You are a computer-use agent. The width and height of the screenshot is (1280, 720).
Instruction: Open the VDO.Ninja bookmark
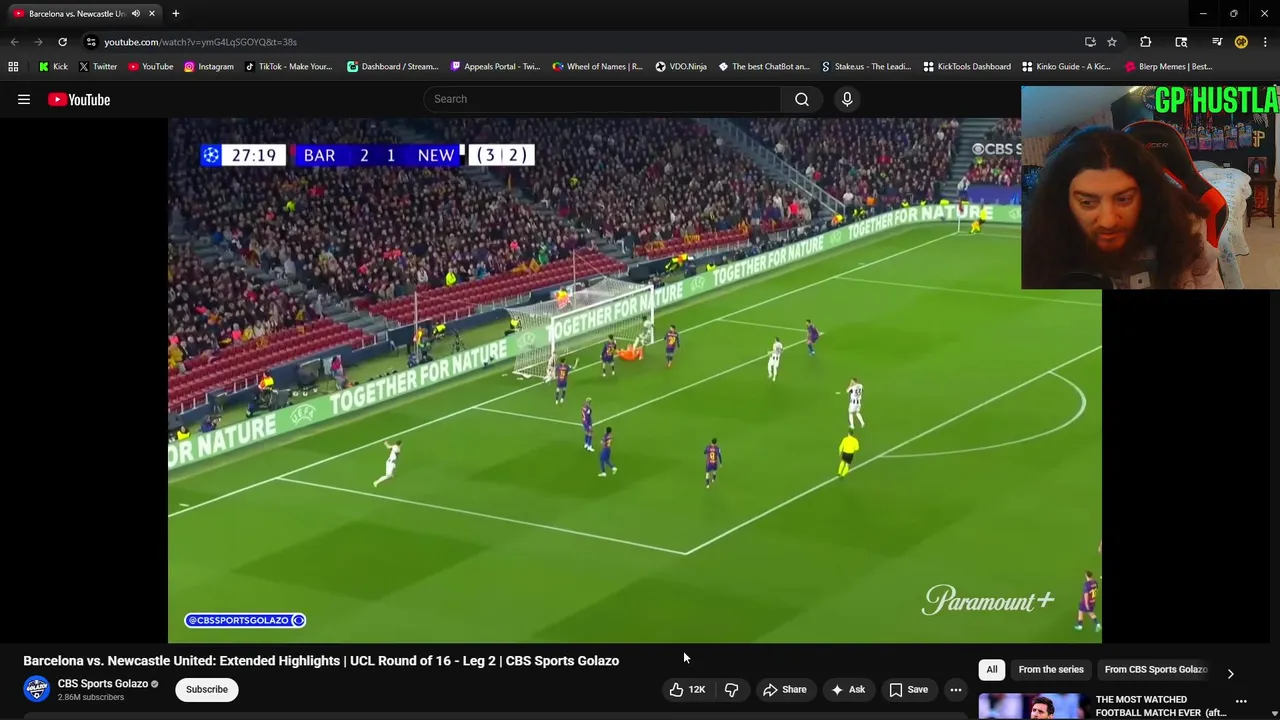(681, 66)
